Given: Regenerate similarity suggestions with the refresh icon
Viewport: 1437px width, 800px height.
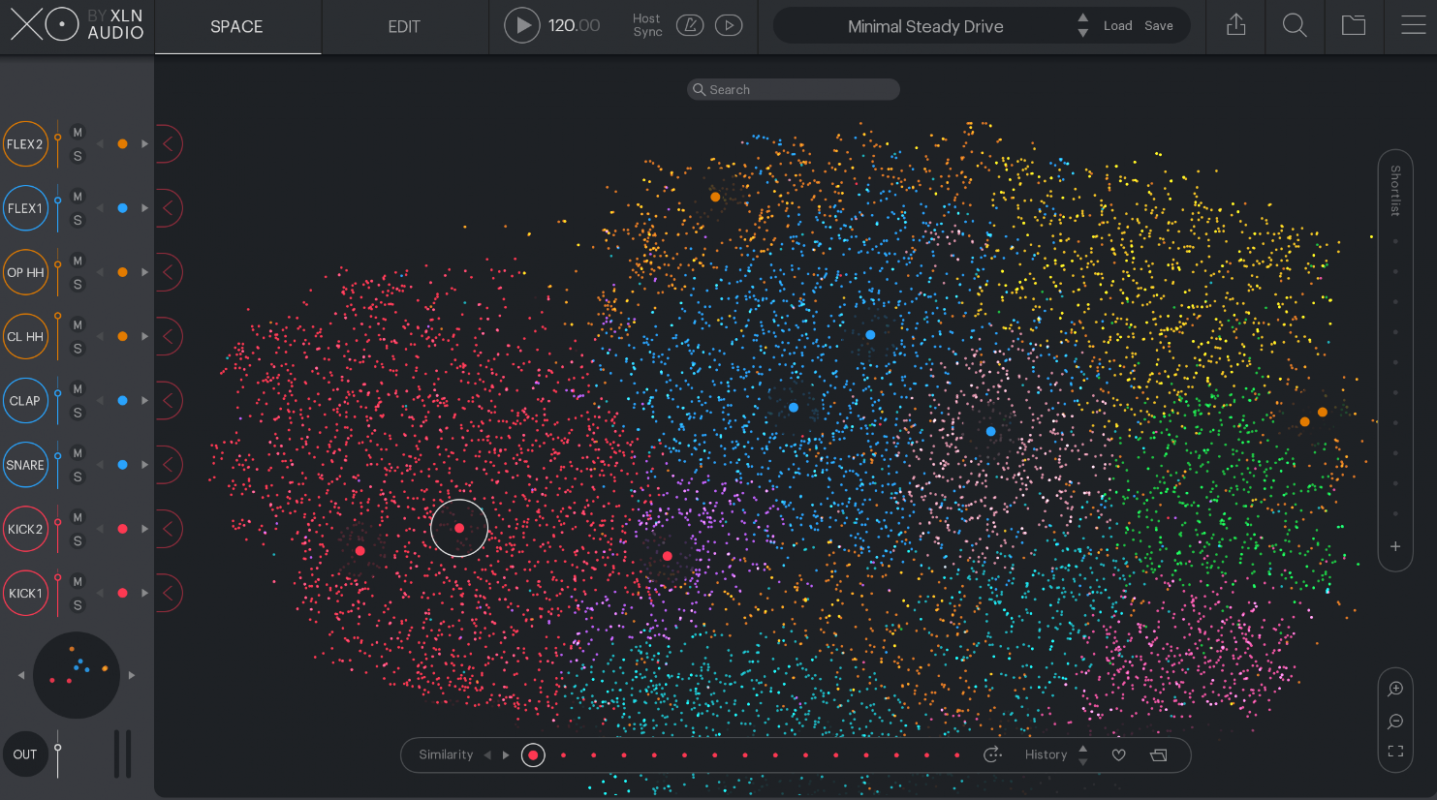Looking at the screenshot, I should point(993,755).
